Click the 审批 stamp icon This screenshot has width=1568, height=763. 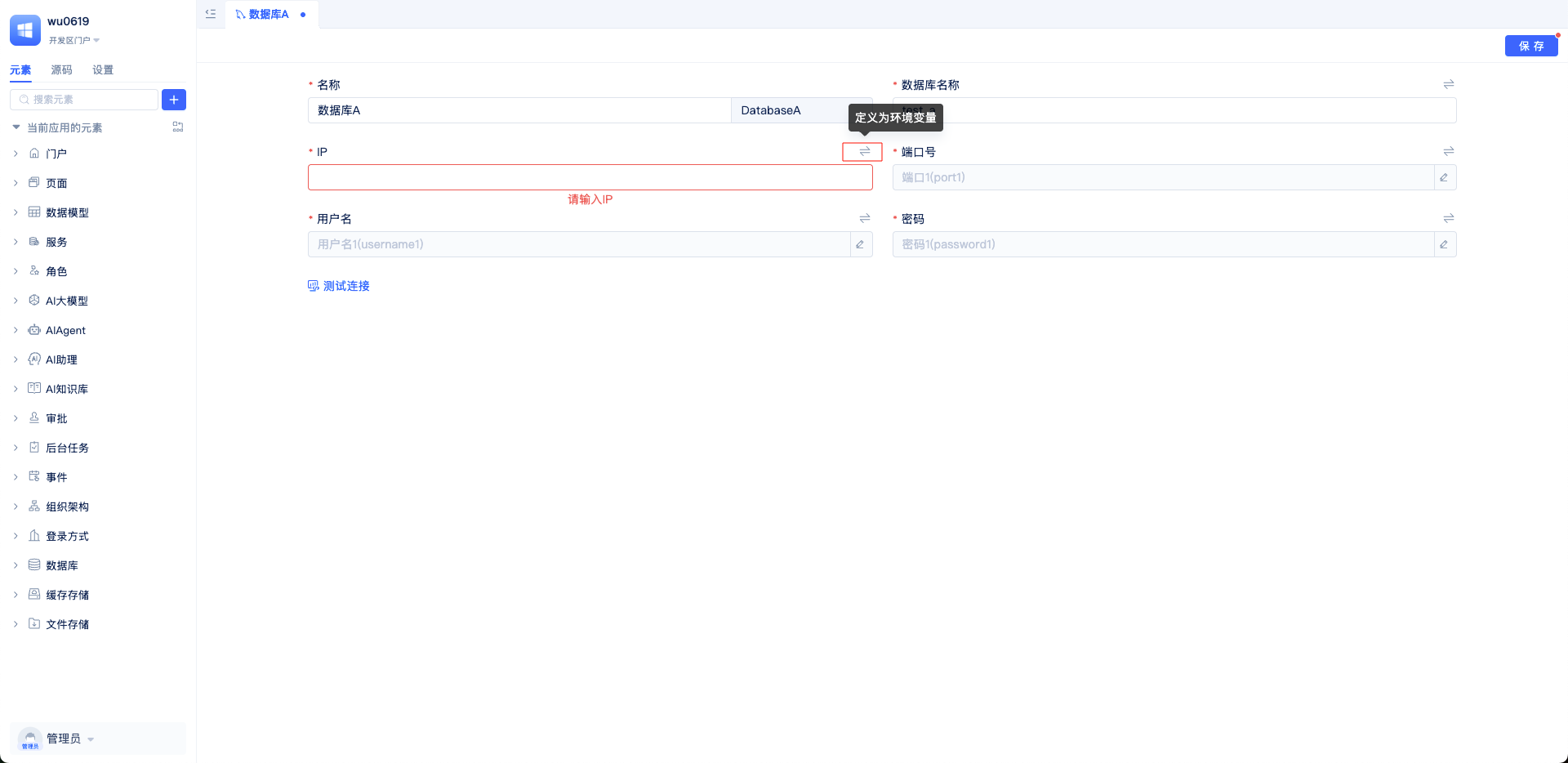tap(34, 417)
